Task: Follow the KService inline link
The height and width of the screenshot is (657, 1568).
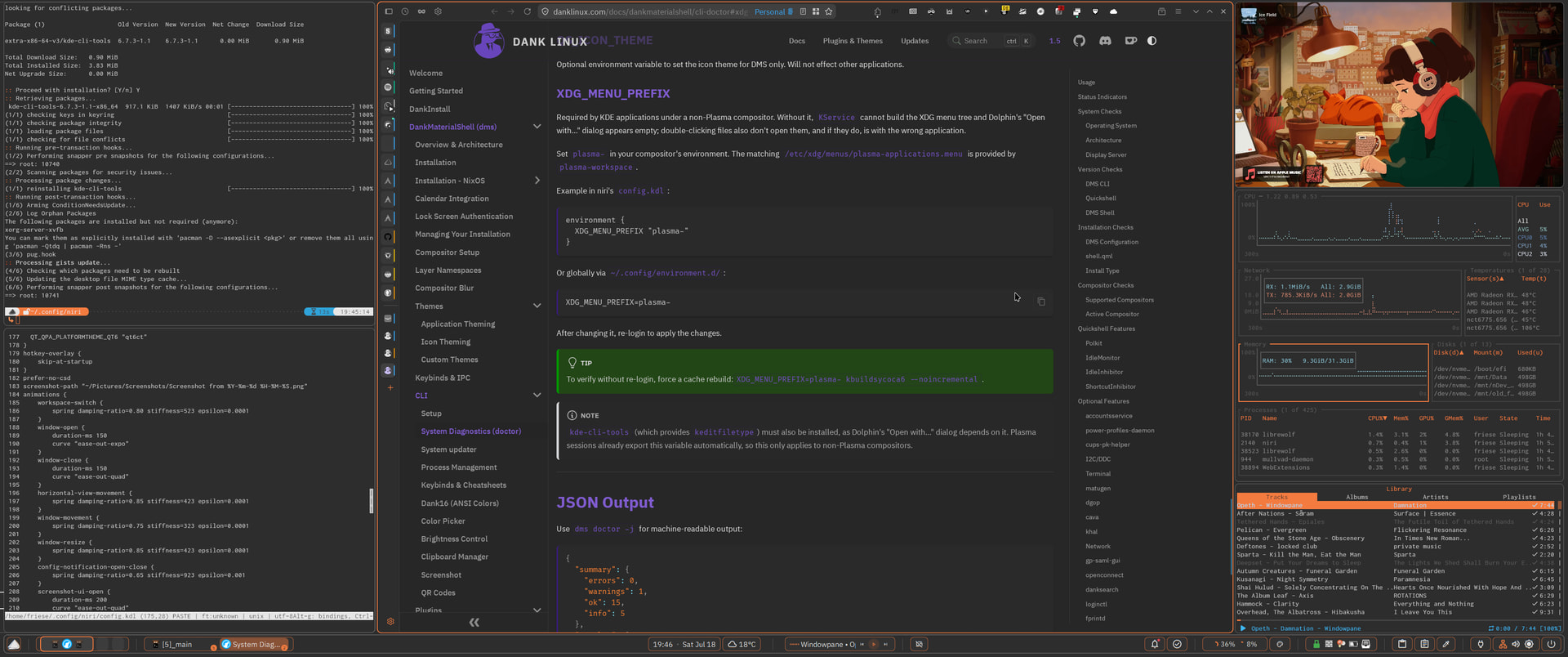Action: [x=836, y=118]
